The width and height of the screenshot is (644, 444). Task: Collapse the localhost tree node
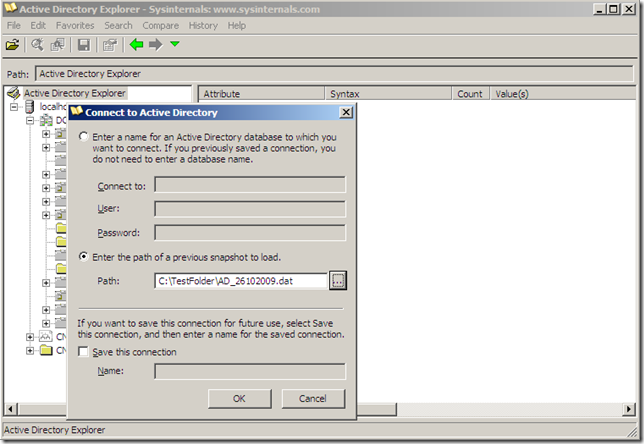(14, 107)
